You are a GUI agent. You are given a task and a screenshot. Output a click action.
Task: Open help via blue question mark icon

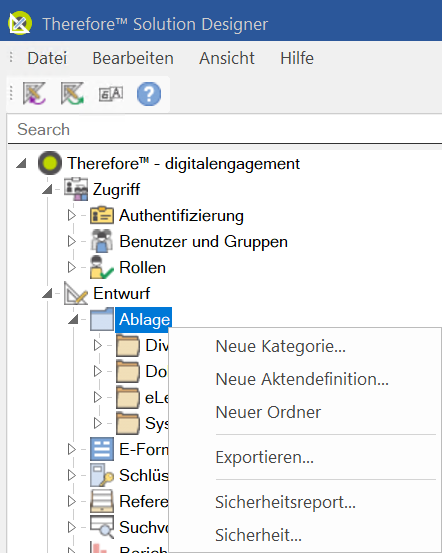149,94
